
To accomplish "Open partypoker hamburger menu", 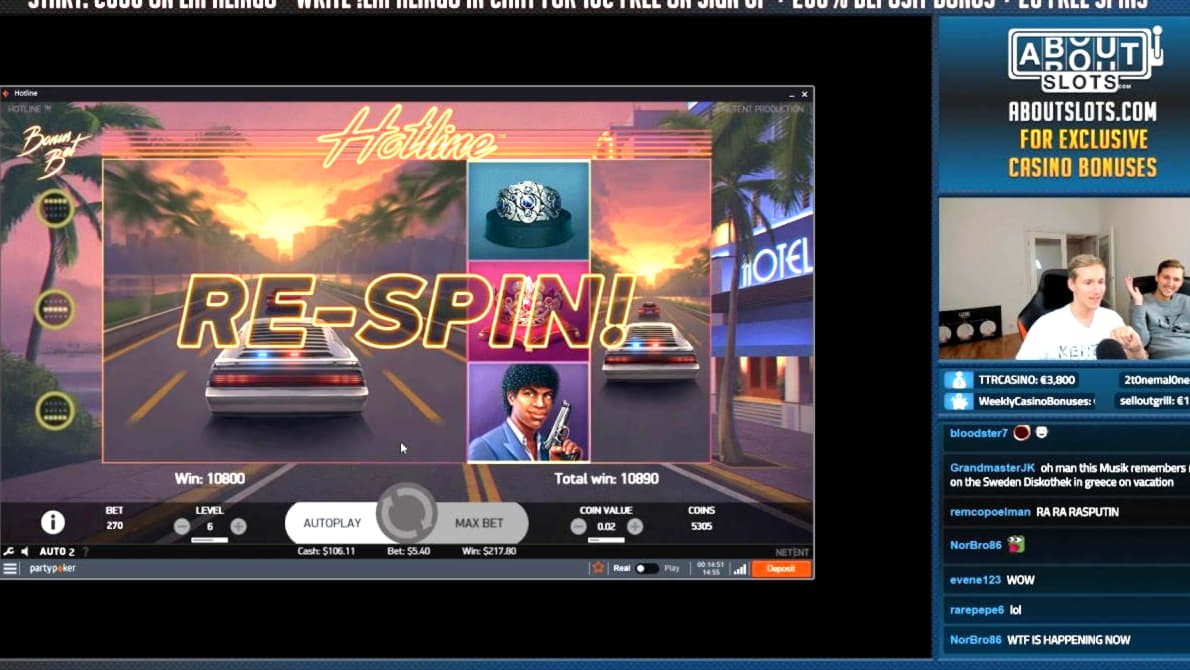I will point(10,568).
